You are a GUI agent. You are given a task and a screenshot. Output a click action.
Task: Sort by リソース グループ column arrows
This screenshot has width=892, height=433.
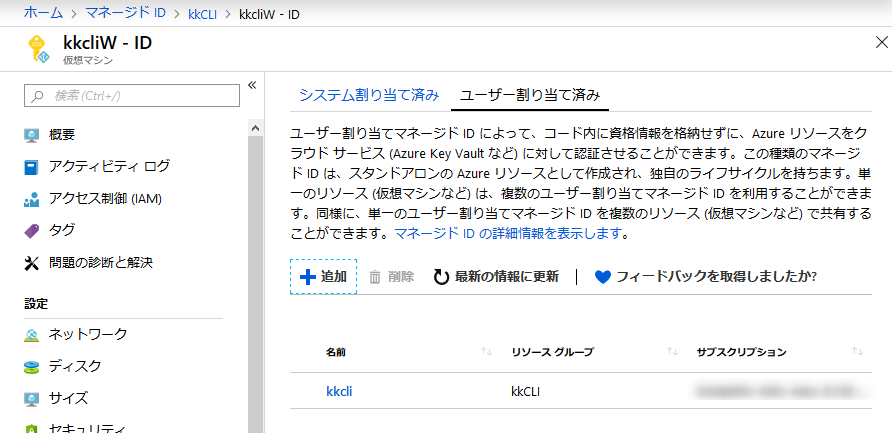672,352
